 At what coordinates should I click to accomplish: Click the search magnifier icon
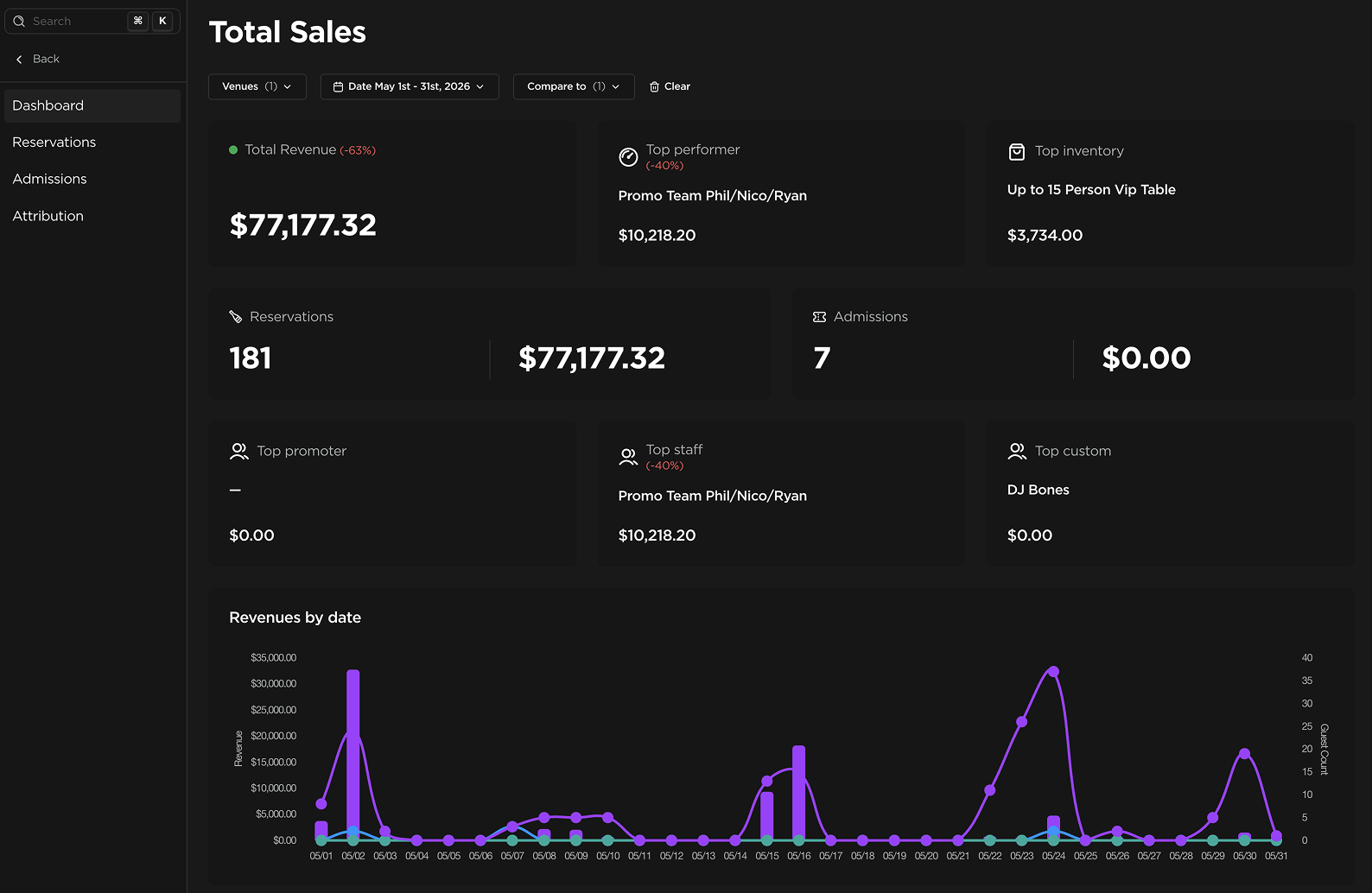coord(19,21)
